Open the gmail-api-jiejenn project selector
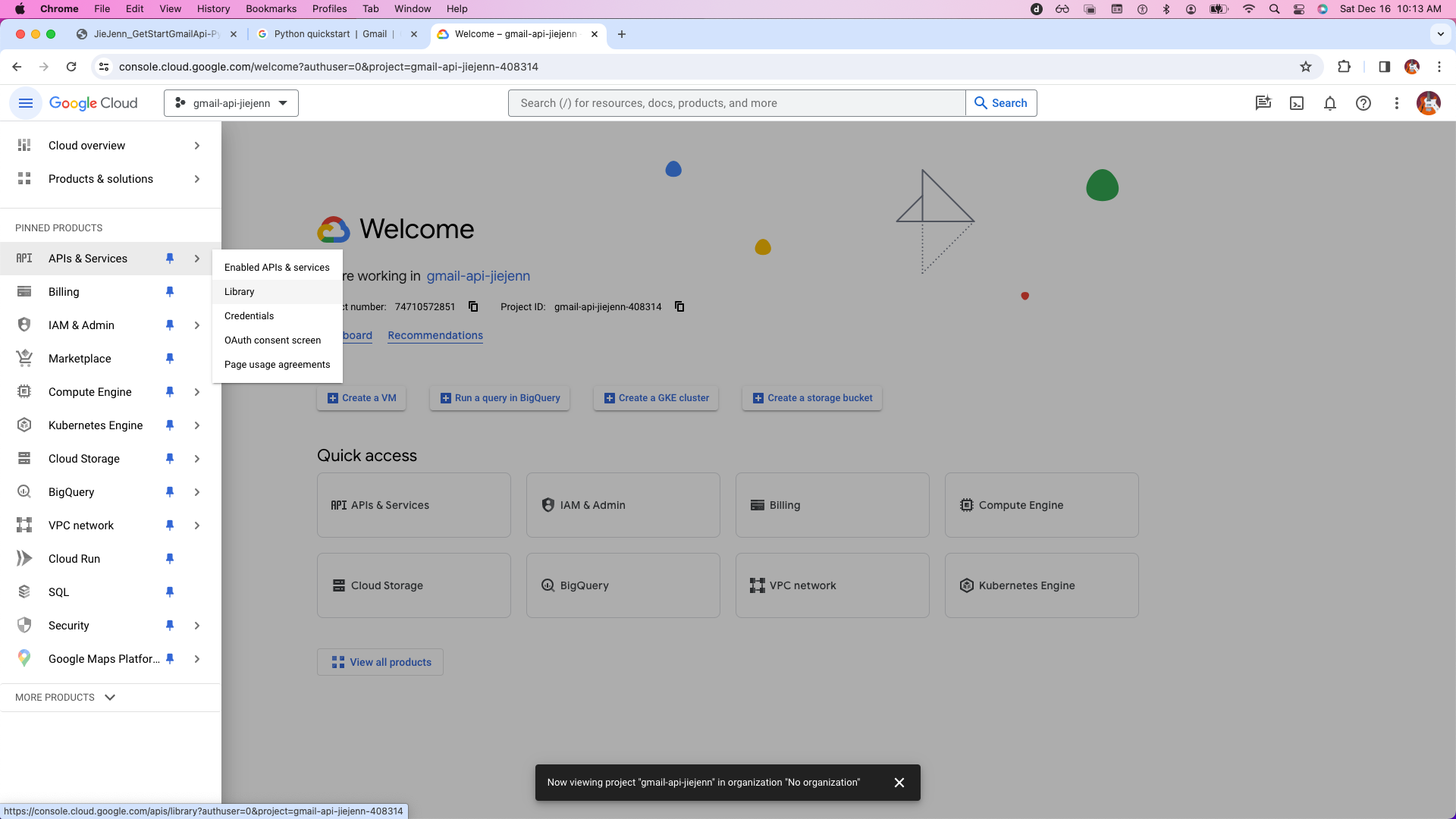 coord(231,103)
